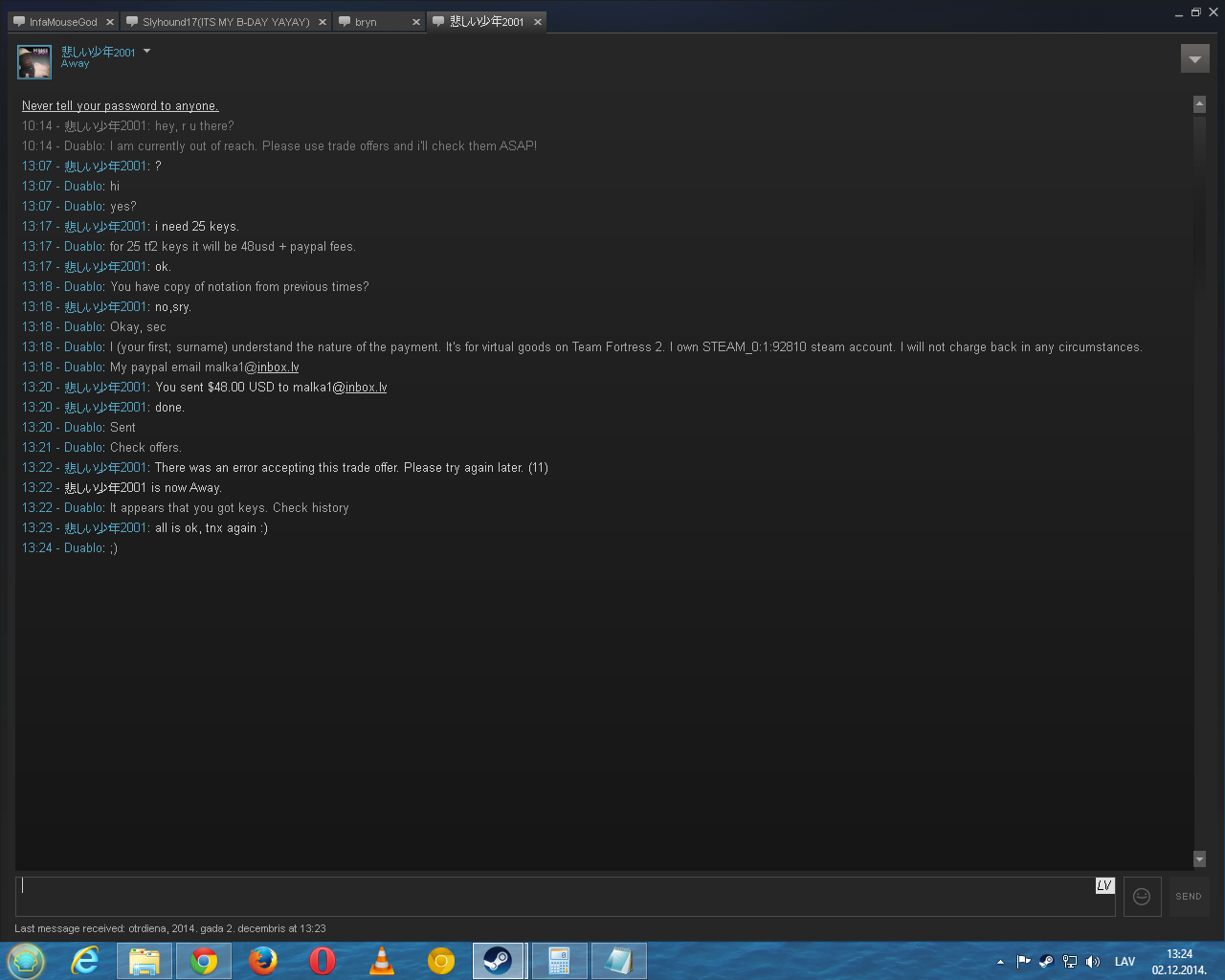
Task: Expand dropdown arrow beside friend's name
Action: point(146,51)
